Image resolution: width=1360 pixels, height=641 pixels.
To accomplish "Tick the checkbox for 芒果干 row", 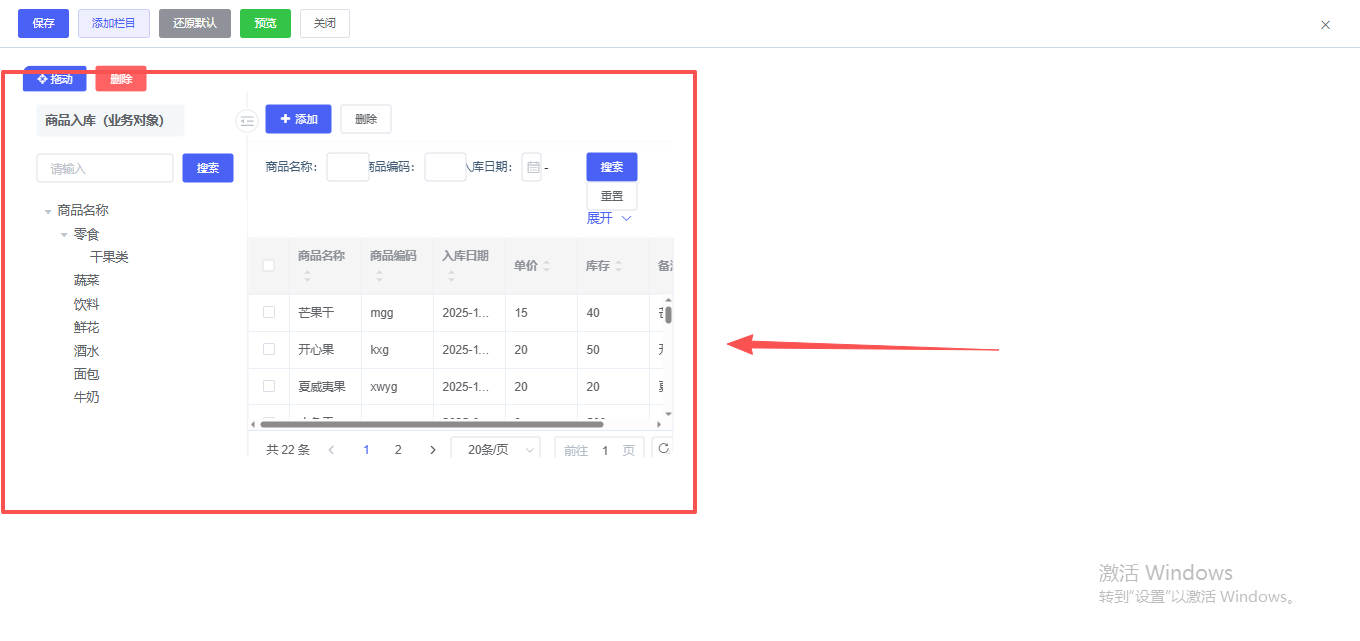I will pyautogui.click(x=268, y=312).
